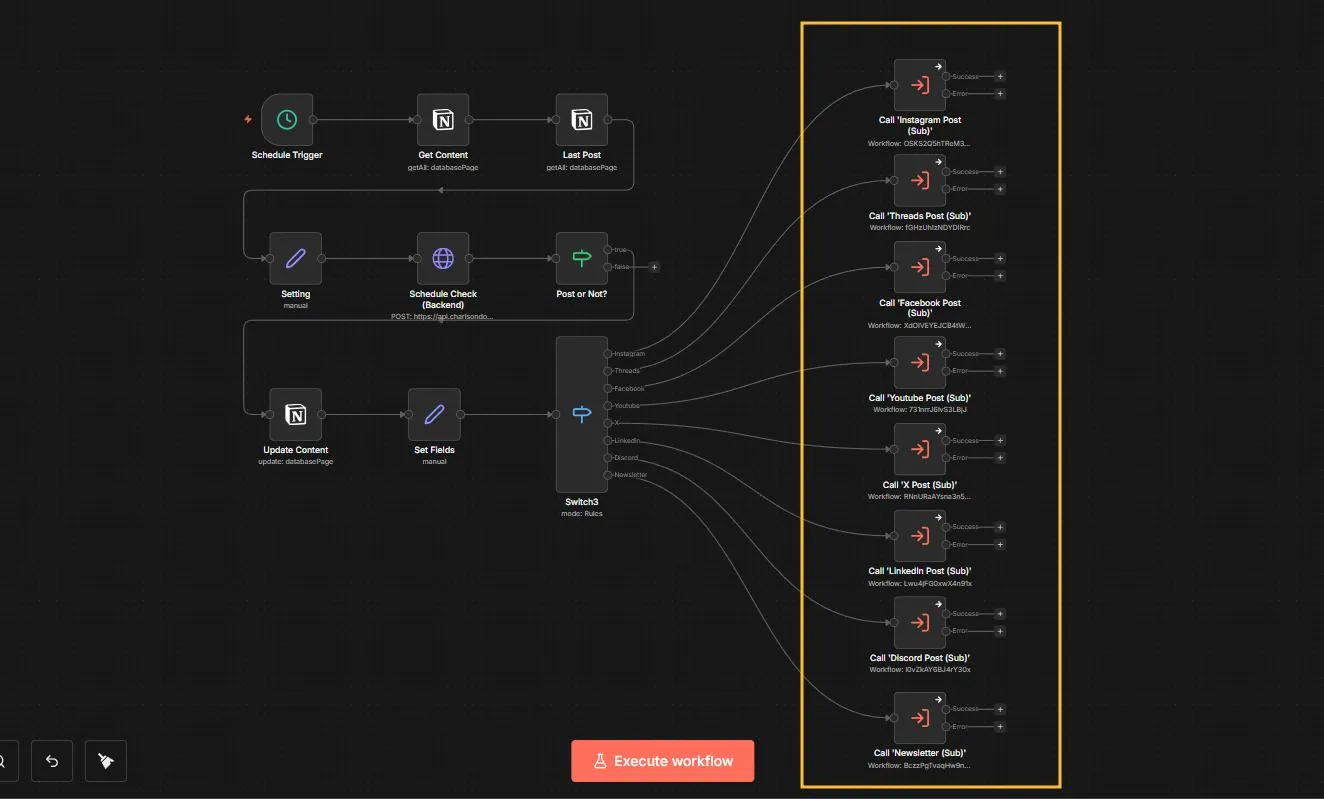Open the blue Switch3 node
The width and height of the screenshot is (1324, 799).
581,414
